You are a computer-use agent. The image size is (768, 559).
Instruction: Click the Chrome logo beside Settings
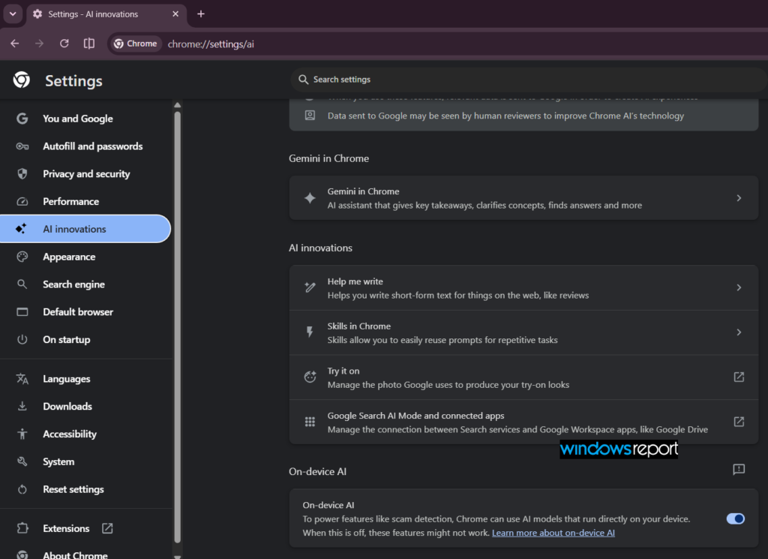pos(22,80)
